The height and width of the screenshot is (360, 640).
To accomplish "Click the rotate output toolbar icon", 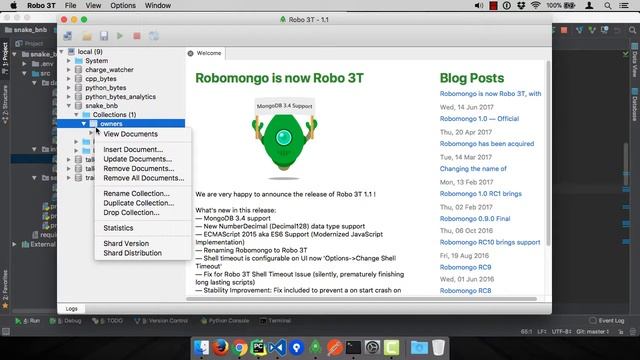I will pos(154,36).
